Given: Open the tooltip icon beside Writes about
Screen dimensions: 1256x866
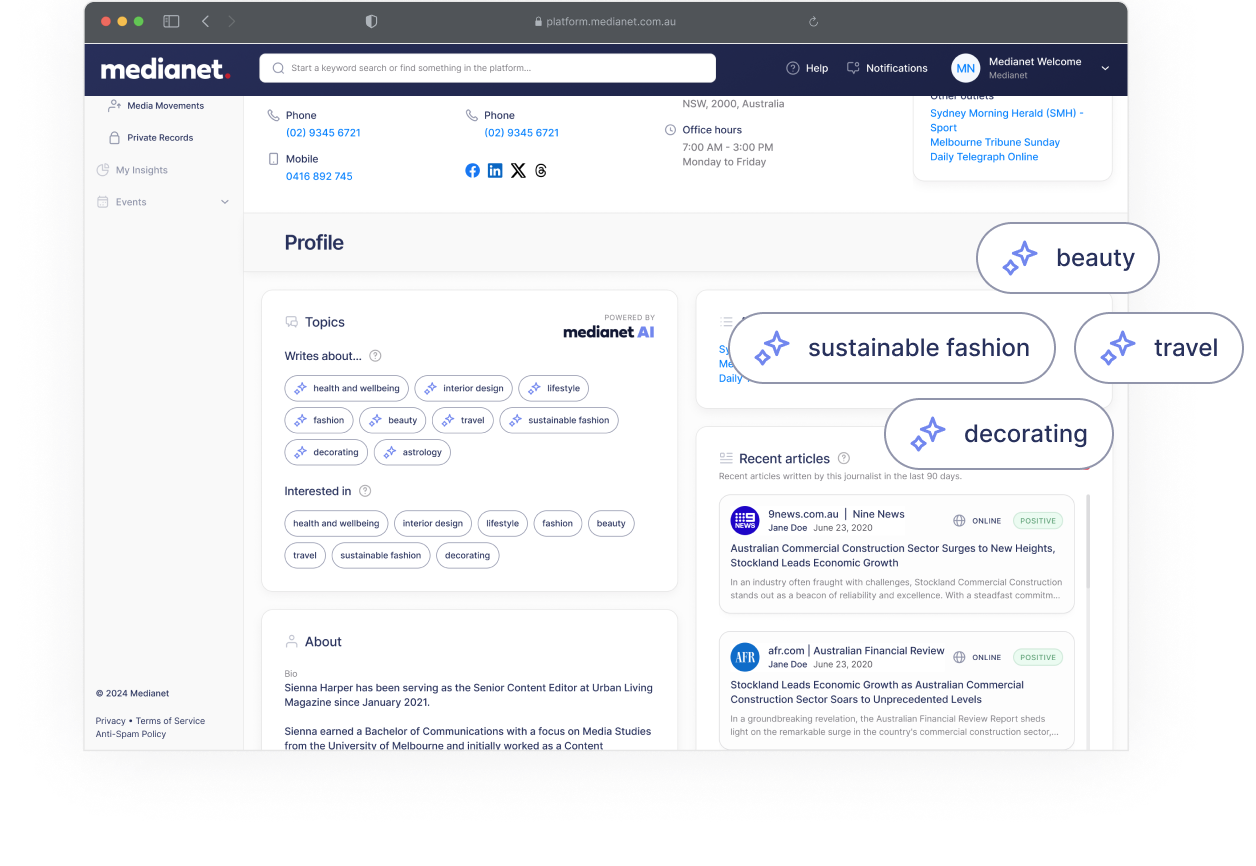Looking at the screenshot, I should click(x=375, y=356).
